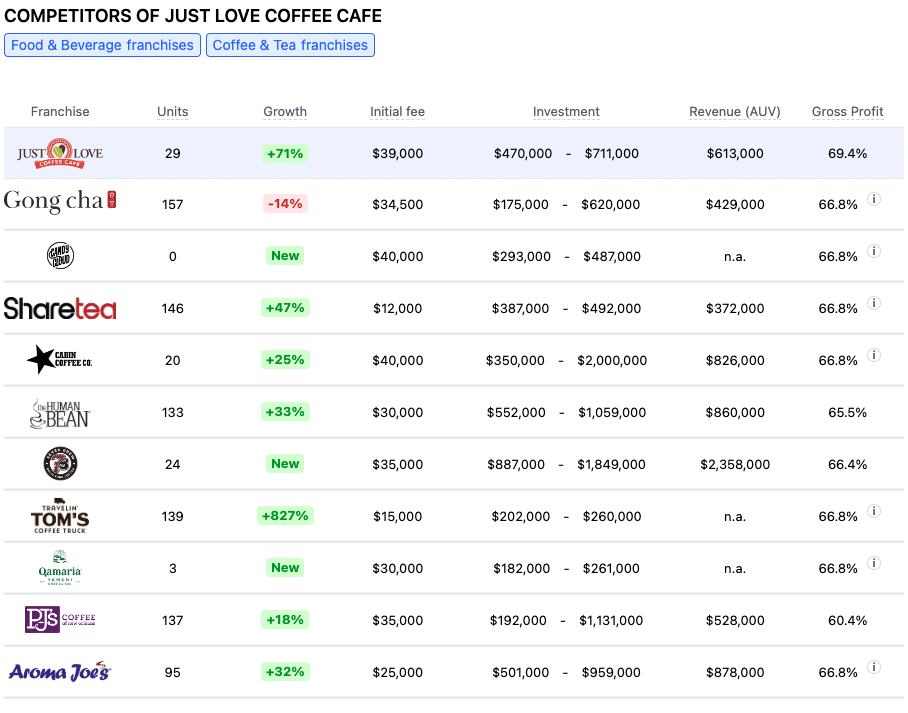
Task: Sort by the Revenue (AUV) header
Action: [x=735, y=111]
